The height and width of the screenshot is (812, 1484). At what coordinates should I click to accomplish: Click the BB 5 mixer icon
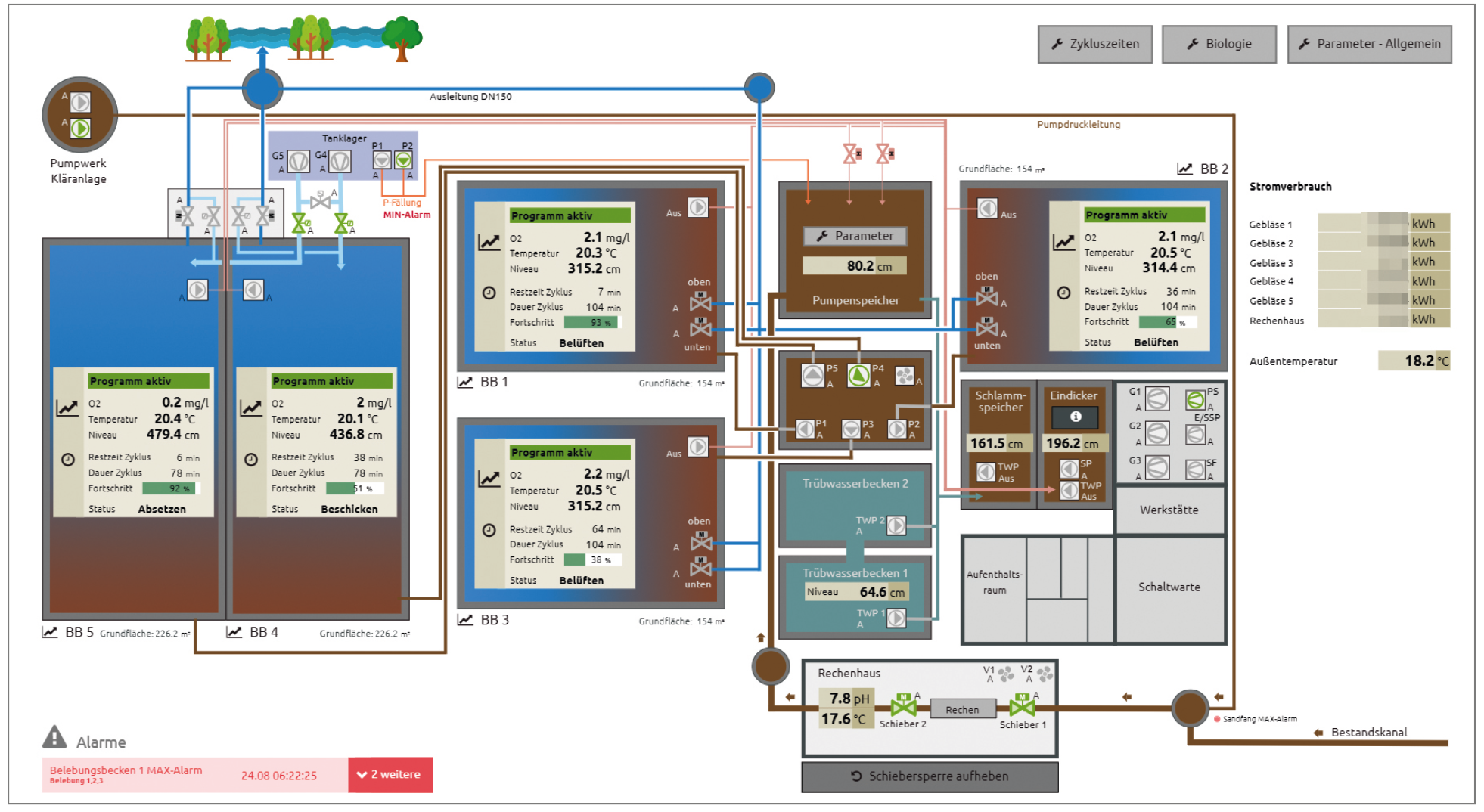[x=197, y=290]
